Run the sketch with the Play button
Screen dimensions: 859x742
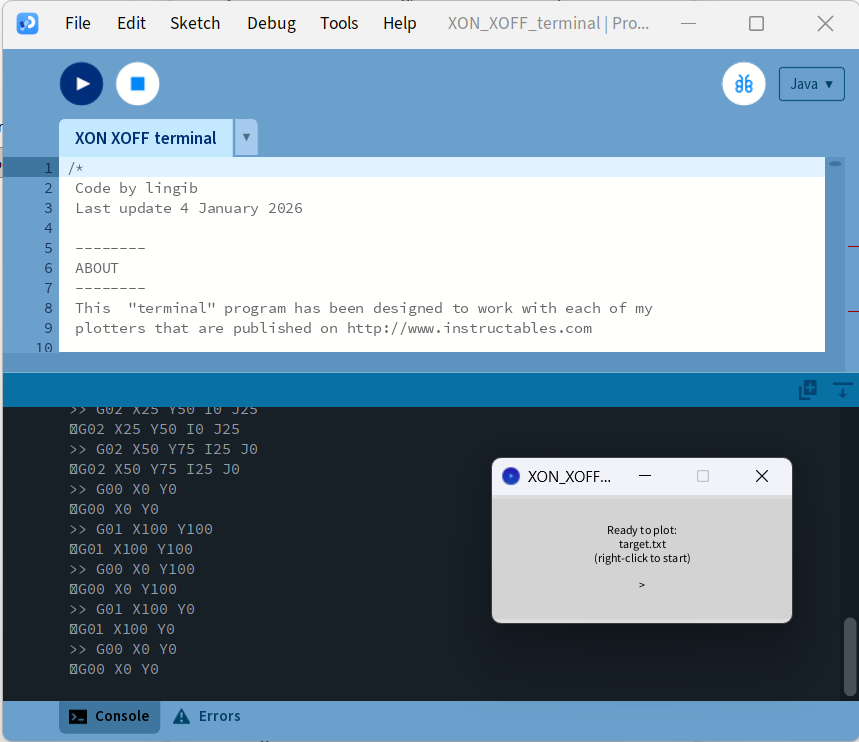point(82,84)
